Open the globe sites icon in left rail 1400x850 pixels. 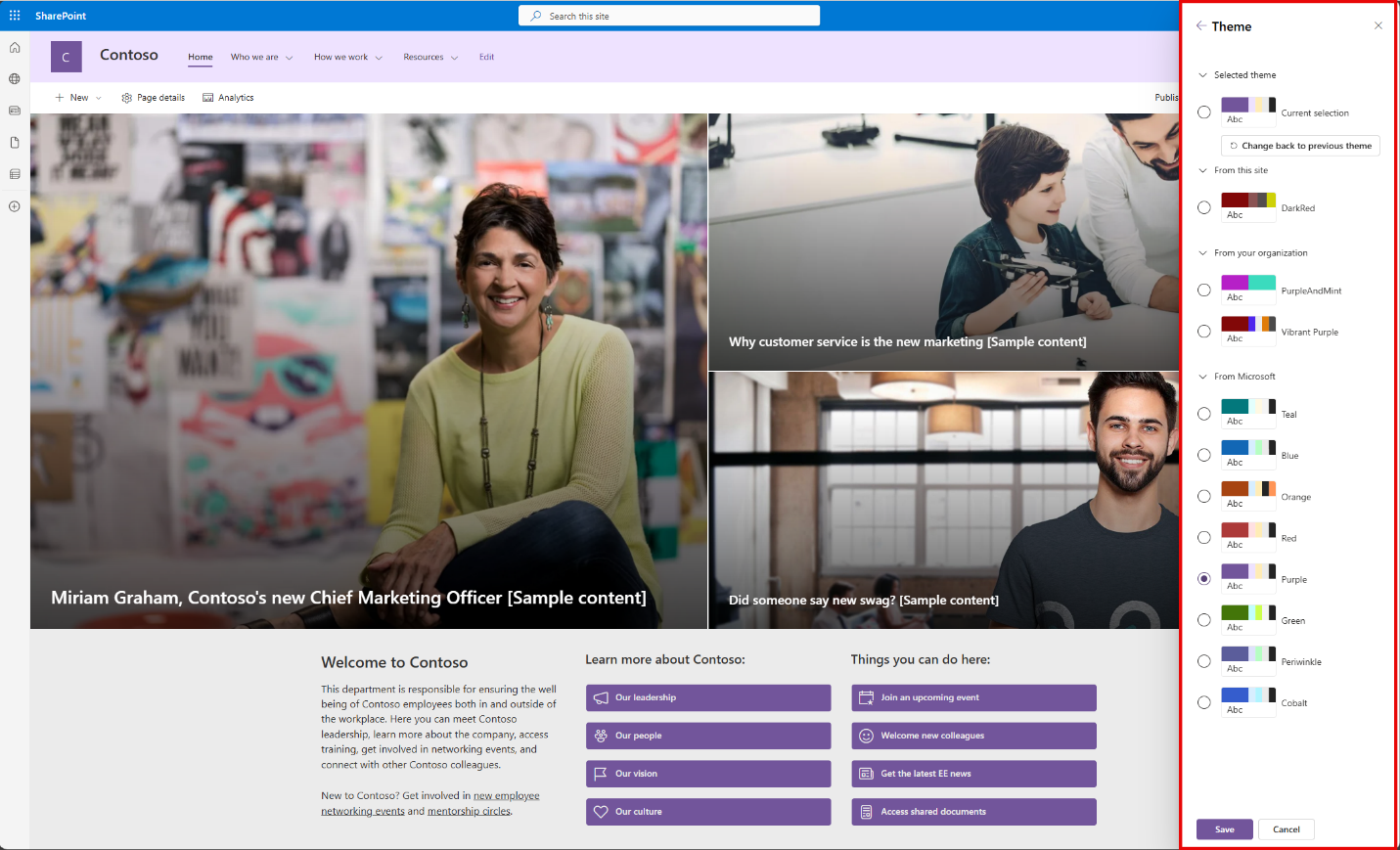[x=15, y=79]
